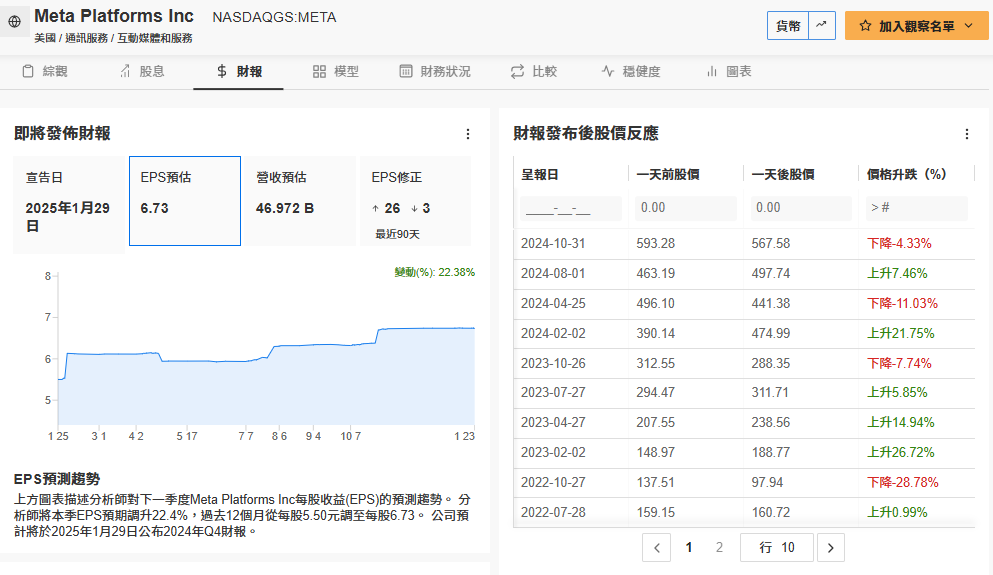The image size is (993, 575).
Task: Select the EPS修正 card
Action: (415, 201)
